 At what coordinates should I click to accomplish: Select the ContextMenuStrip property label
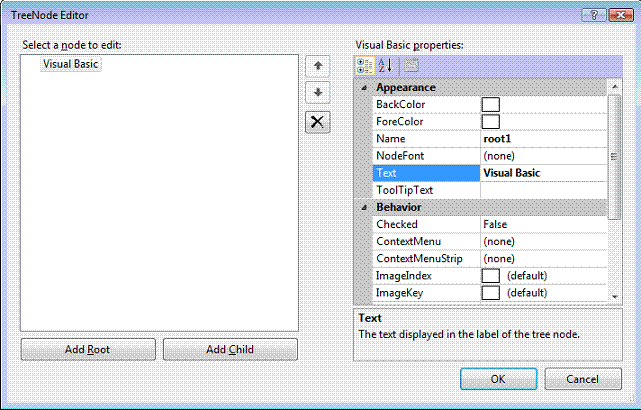click(x=426, y=259)
